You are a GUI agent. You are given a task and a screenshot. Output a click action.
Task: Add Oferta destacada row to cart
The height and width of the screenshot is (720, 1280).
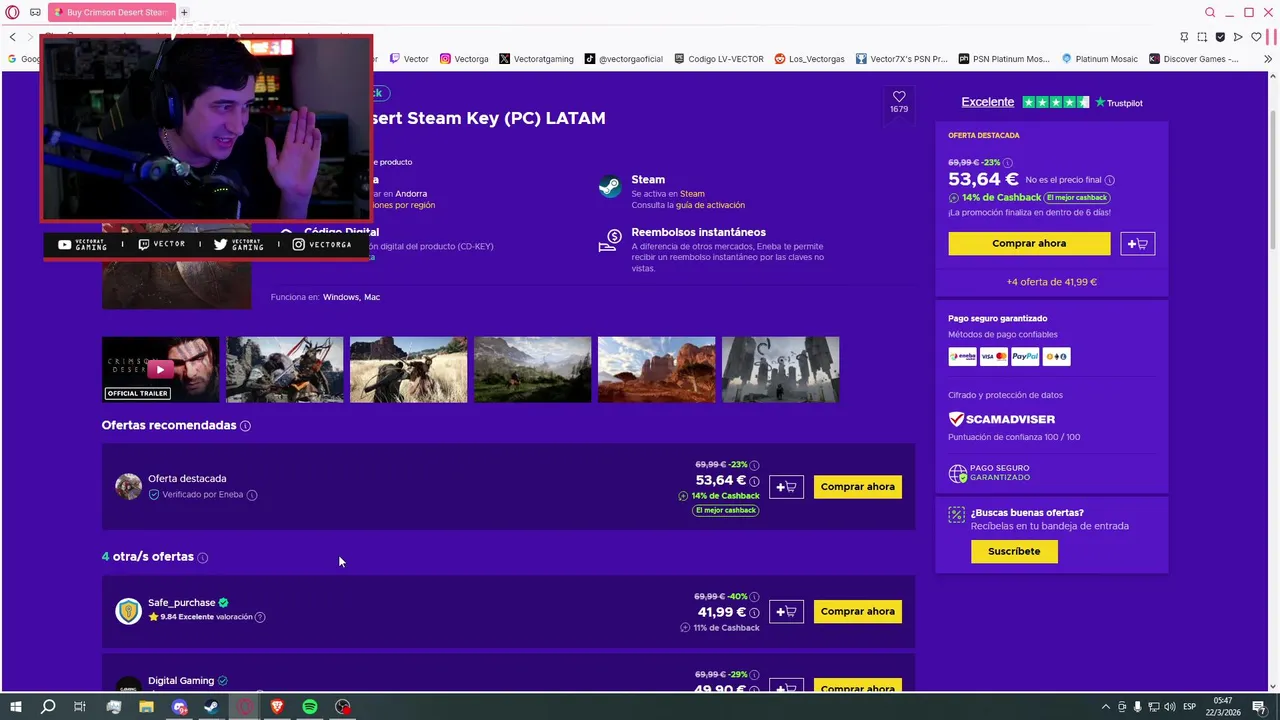pos(786,487)
